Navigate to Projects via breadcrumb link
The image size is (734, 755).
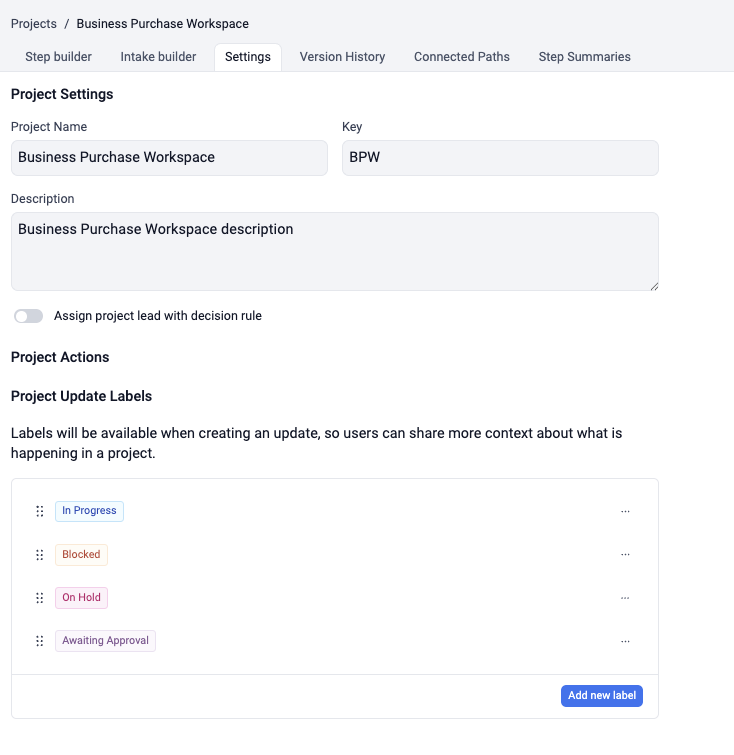tap(34, 23)
